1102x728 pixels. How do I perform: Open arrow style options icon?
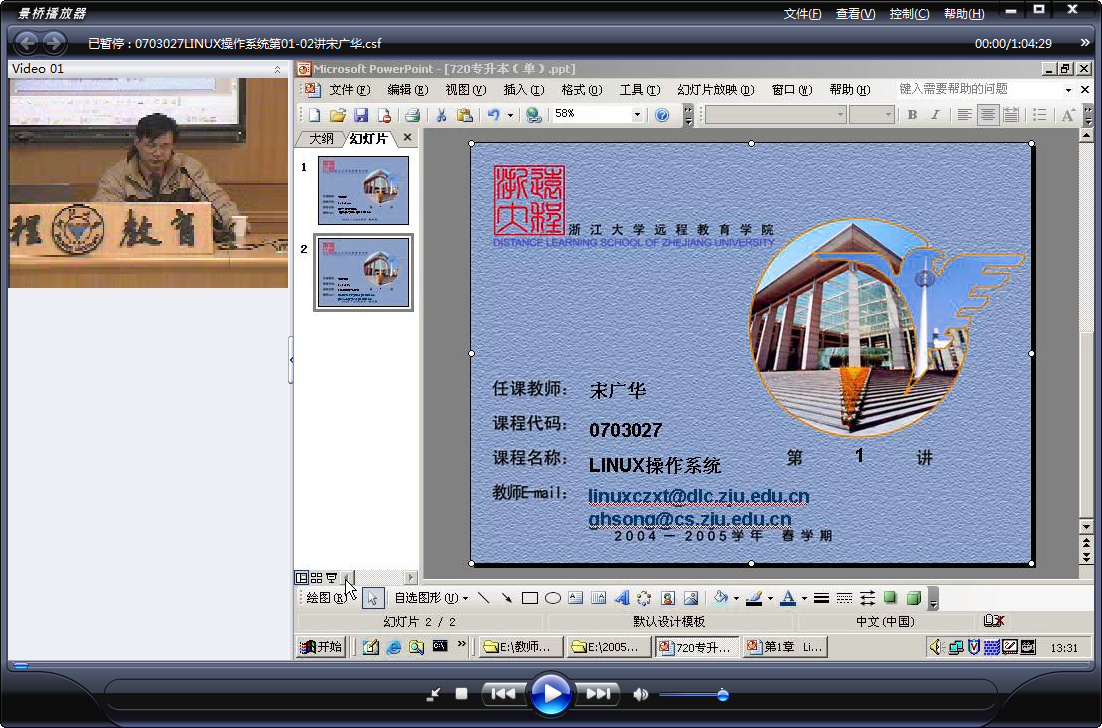(x=867, y=598)
